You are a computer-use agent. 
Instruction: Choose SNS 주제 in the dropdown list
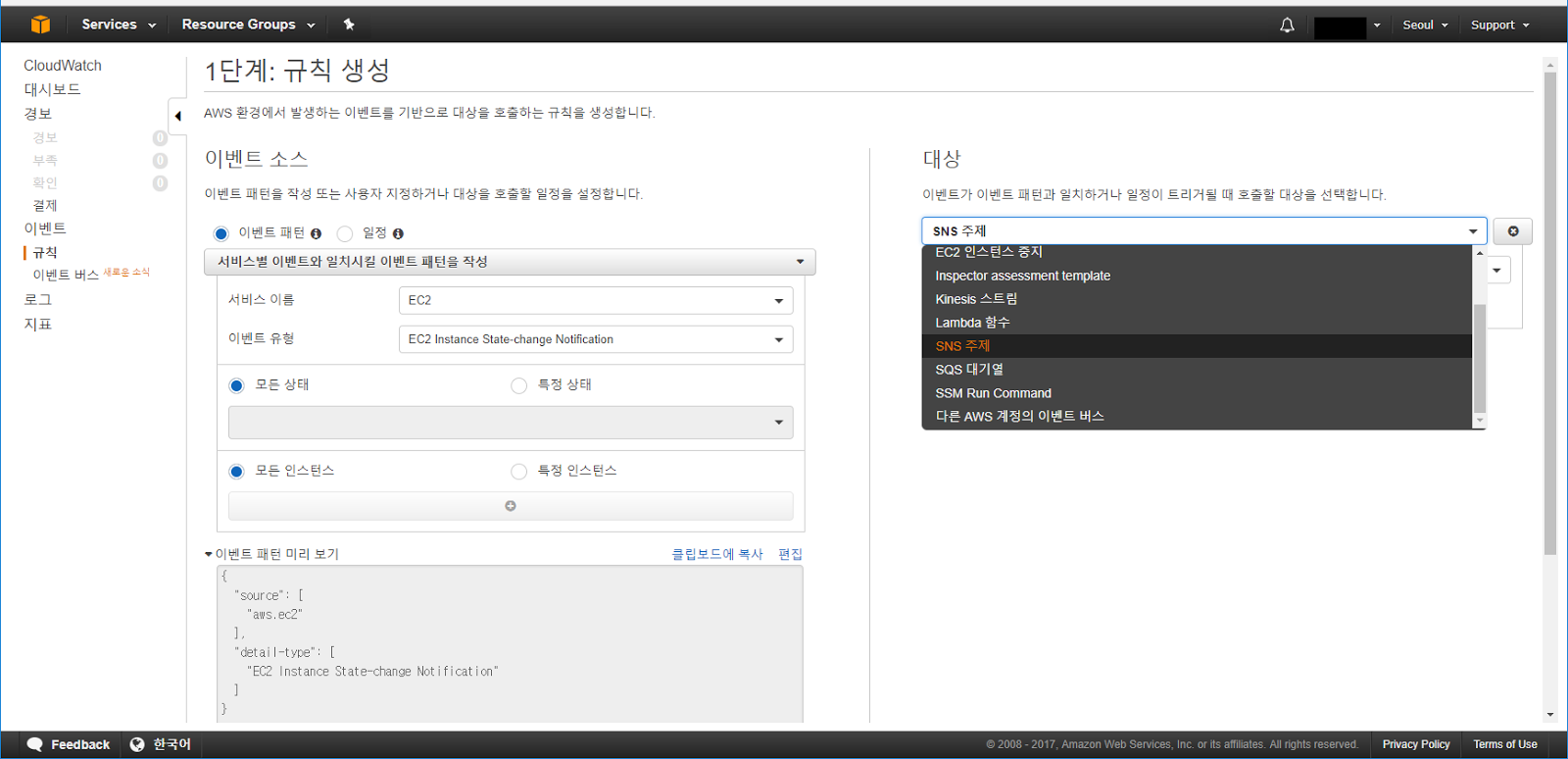tap(1197, 346)
